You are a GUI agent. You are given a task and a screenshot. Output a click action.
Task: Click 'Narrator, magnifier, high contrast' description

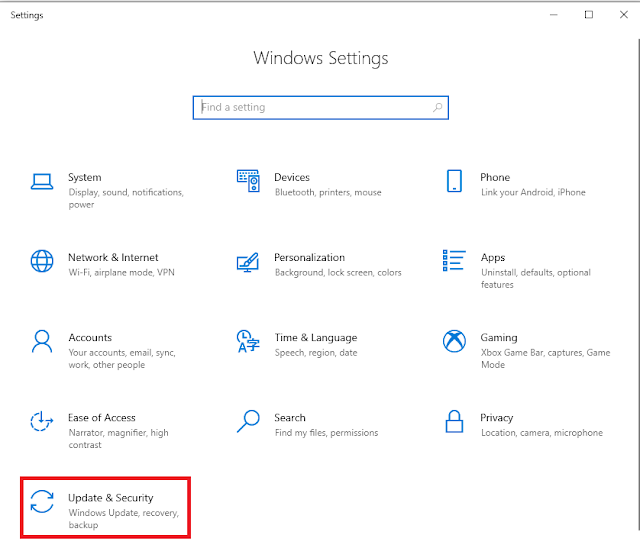(118, 439)
